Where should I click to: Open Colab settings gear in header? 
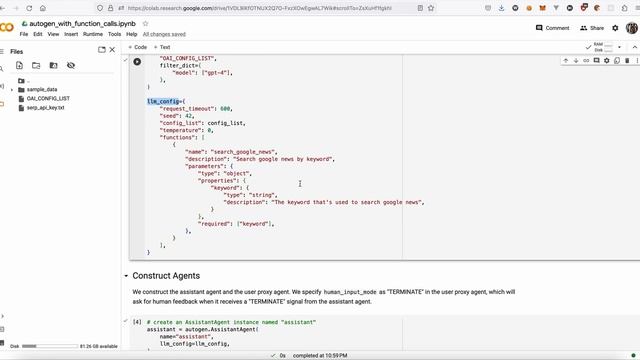point(615,28)
